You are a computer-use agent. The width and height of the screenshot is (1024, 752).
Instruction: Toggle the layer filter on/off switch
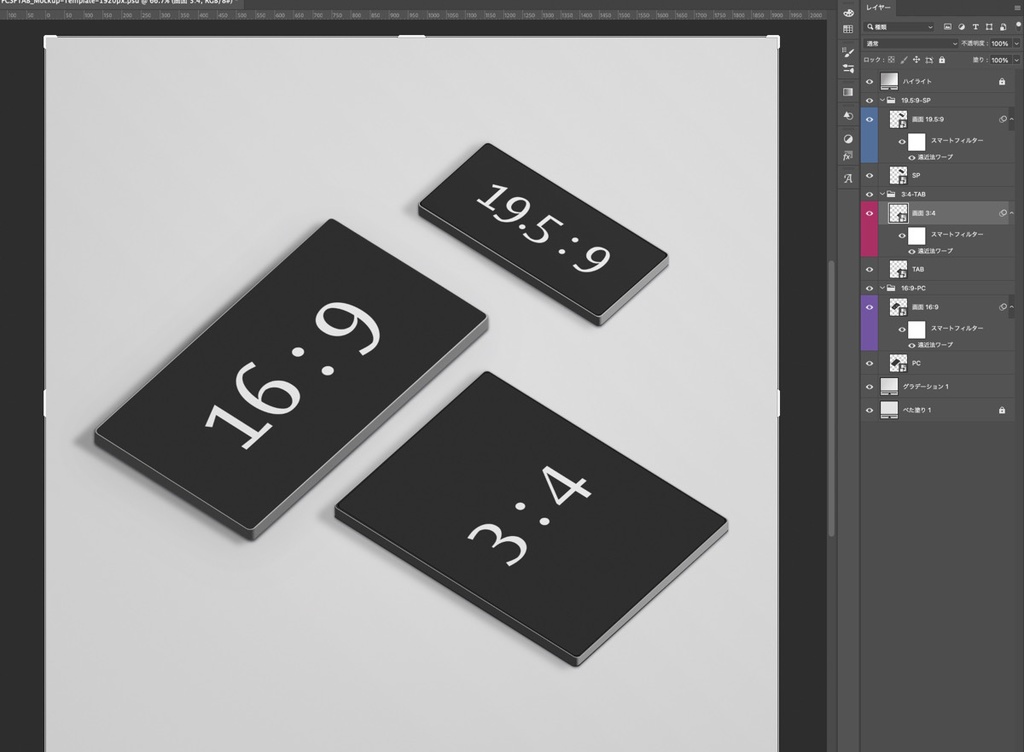[x=1018, y=27]
